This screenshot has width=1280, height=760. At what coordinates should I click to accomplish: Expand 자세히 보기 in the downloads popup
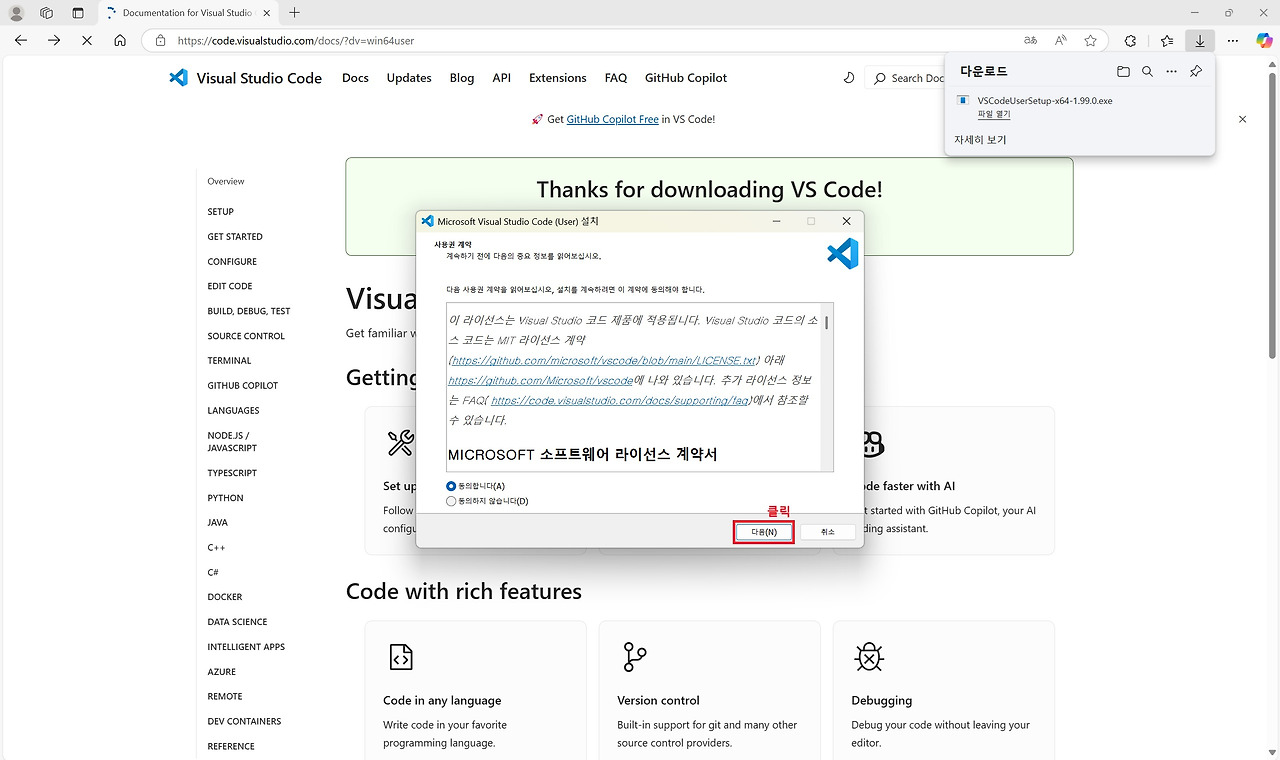pos(978,139)
